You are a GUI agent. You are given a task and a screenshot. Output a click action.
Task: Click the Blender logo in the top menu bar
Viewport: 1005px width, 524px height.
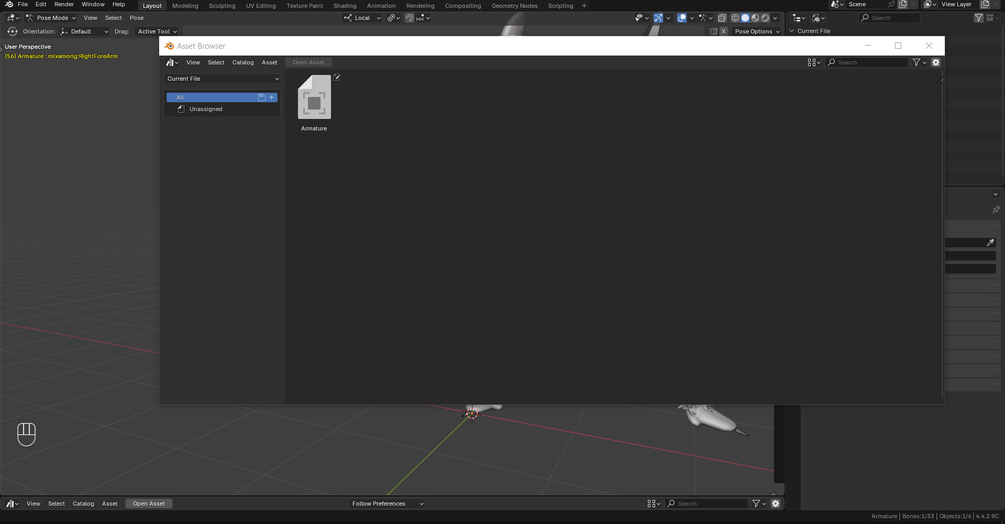tap(9, 4)
